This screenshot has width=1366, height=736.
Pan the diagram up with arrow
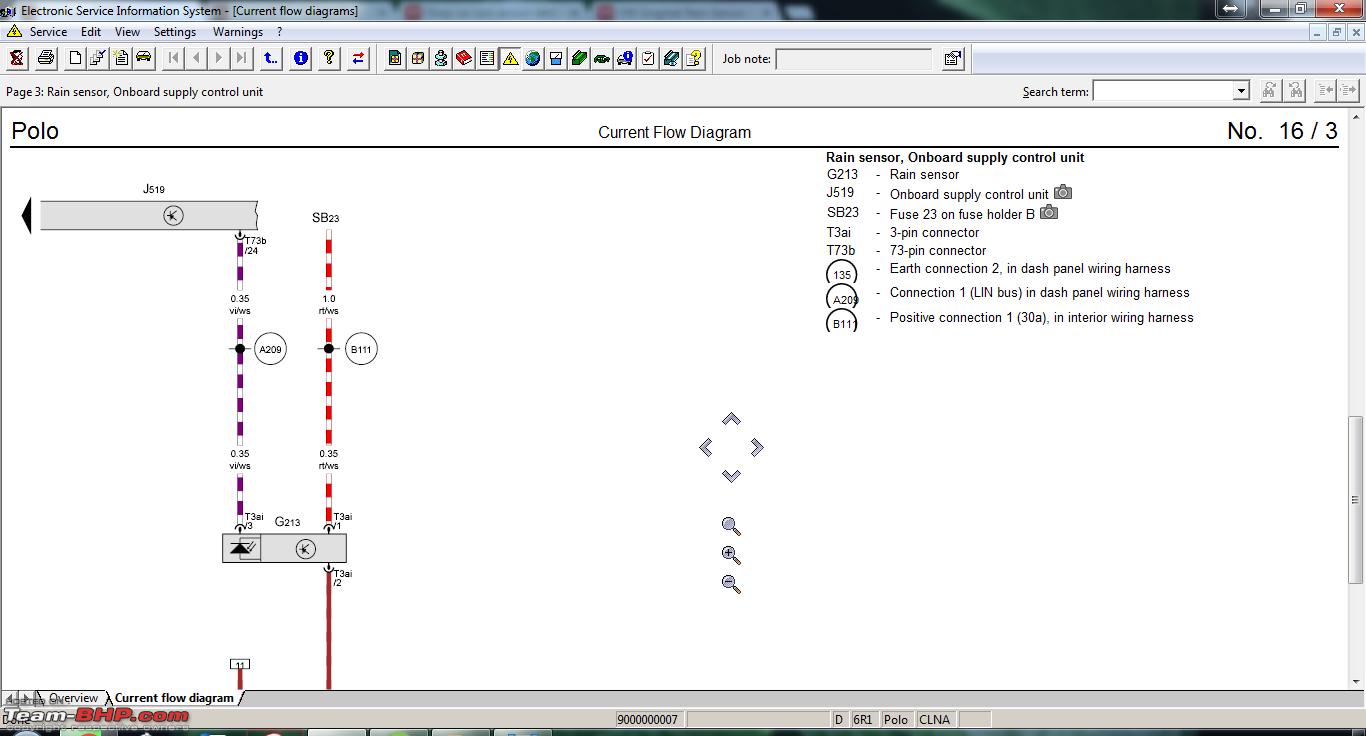click(x=731, y=419)
